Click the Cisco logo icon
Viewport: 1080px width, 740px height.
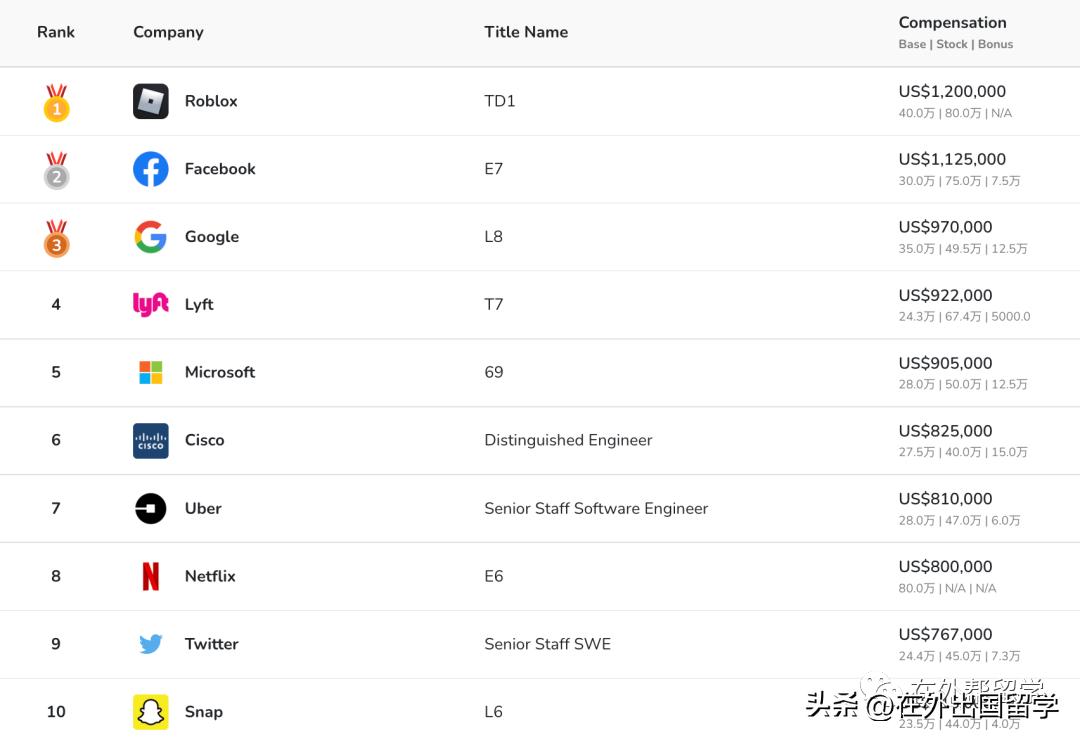click(x=151, y=440)
